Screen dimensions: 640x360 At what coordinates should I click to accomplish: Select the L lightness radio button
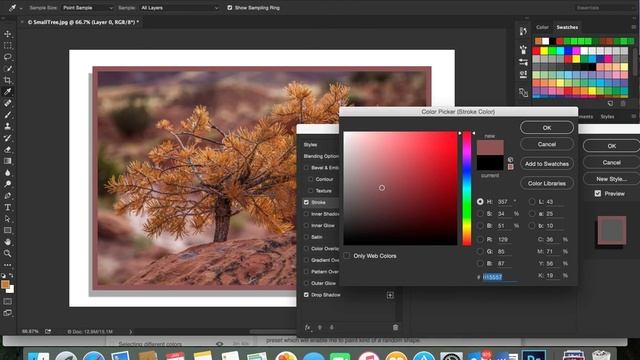click(532, 202)
